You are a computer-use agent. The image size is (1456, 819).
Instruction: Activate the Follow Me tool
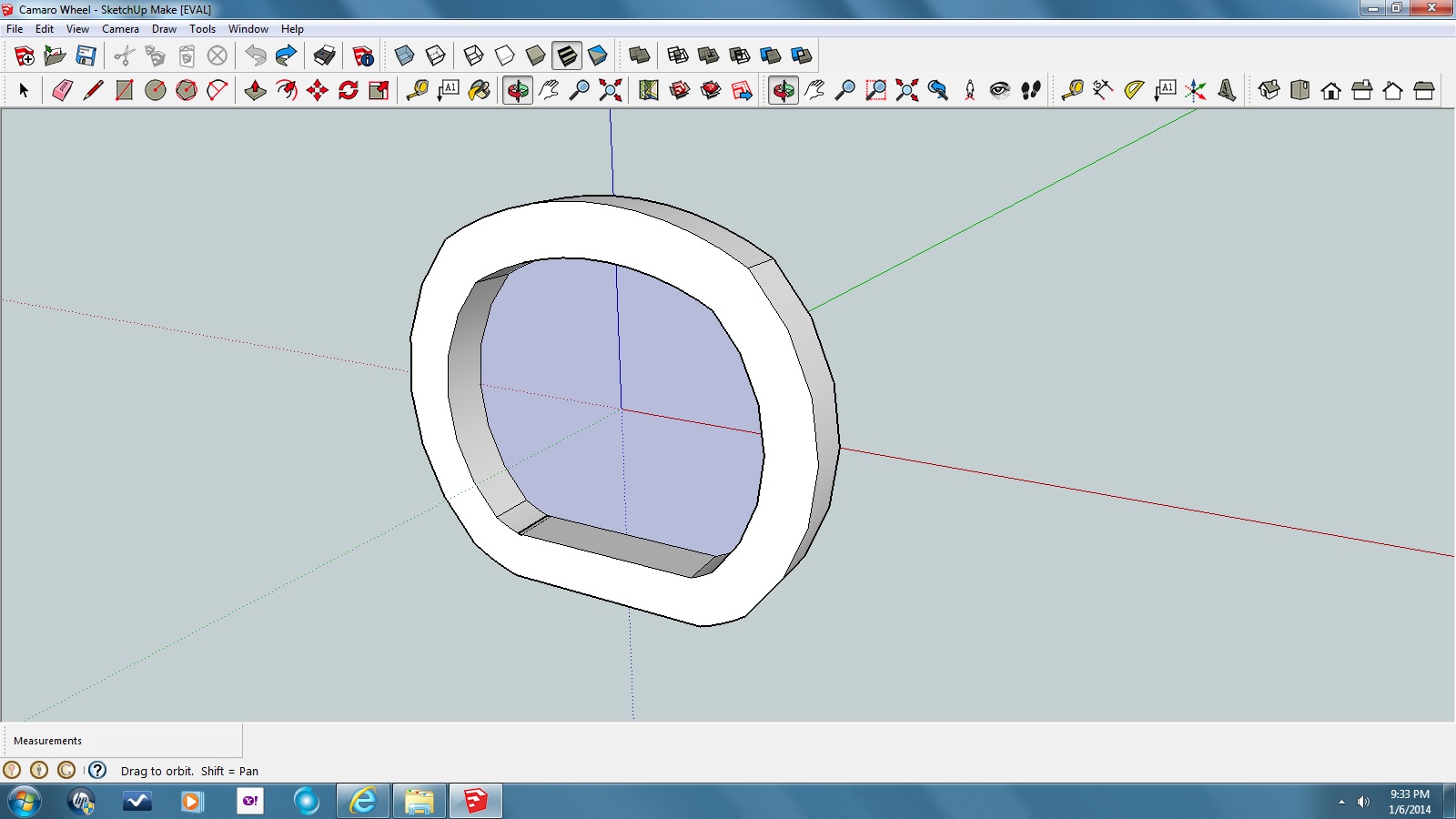[287, 90]
